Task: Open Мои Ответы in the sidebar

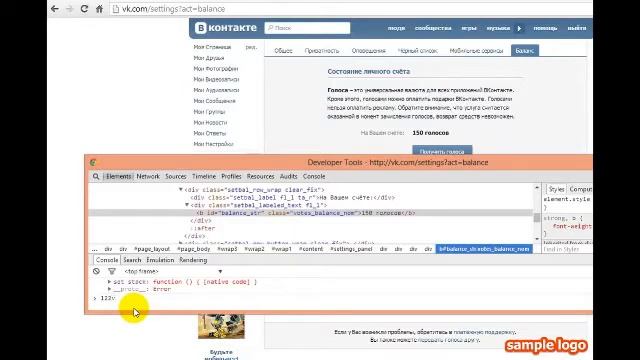Action: click(209, 133)
